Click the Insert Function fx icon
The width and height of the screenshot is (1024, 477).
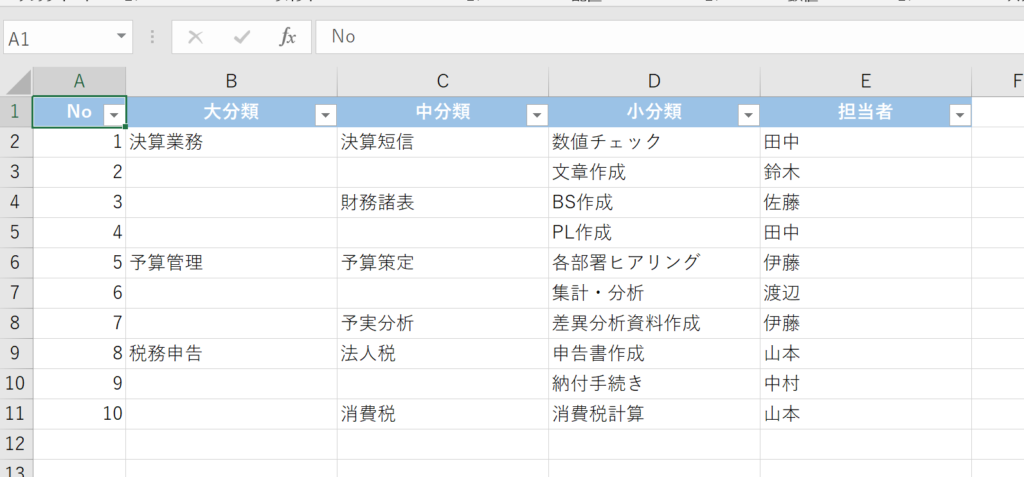click(x=287, y=37)
